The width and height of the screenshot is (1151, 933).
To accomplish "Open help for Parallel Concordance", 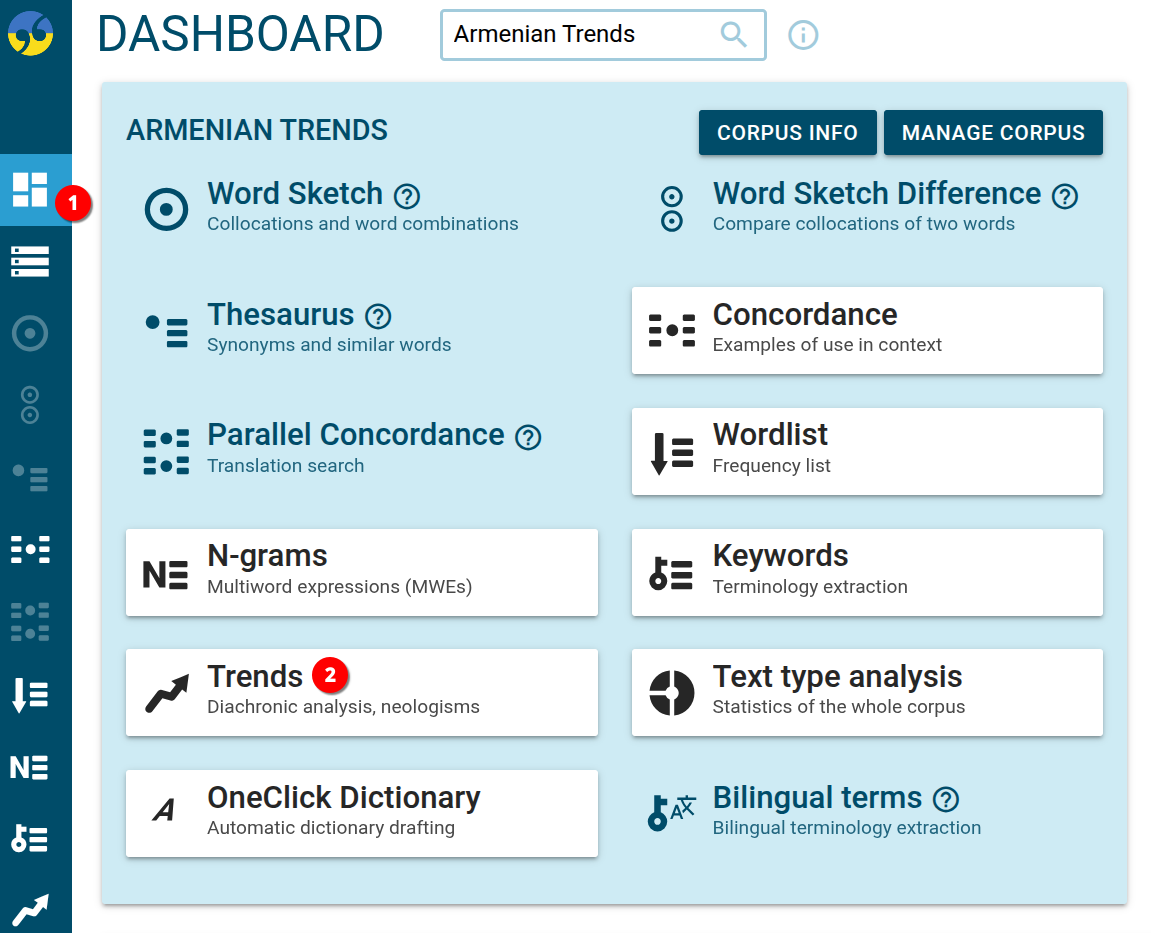I will tap(528, 437).
